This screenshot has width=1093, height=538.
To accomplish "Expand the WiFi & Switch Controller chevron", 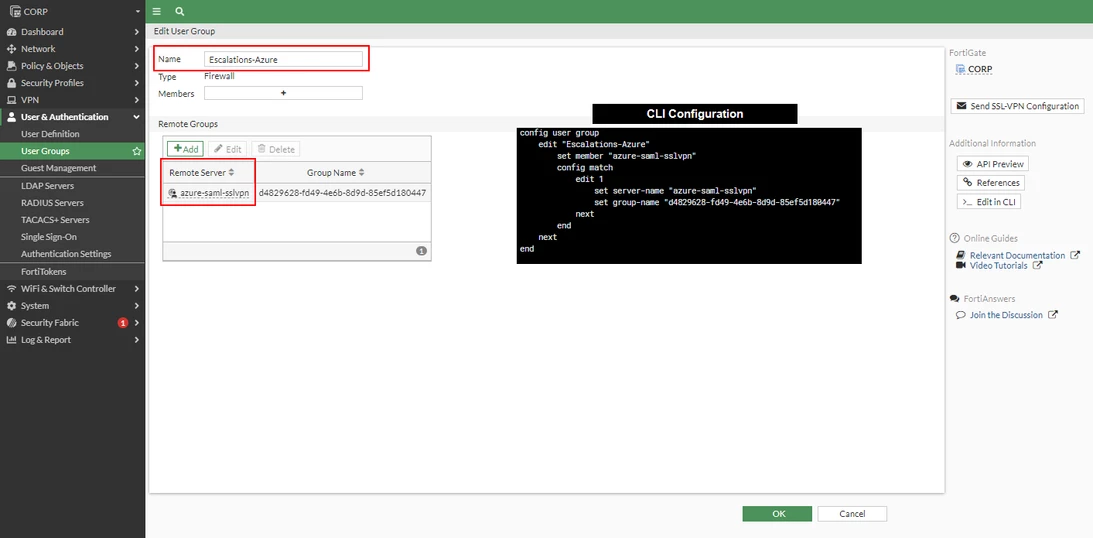I will [x=137, y=289].
